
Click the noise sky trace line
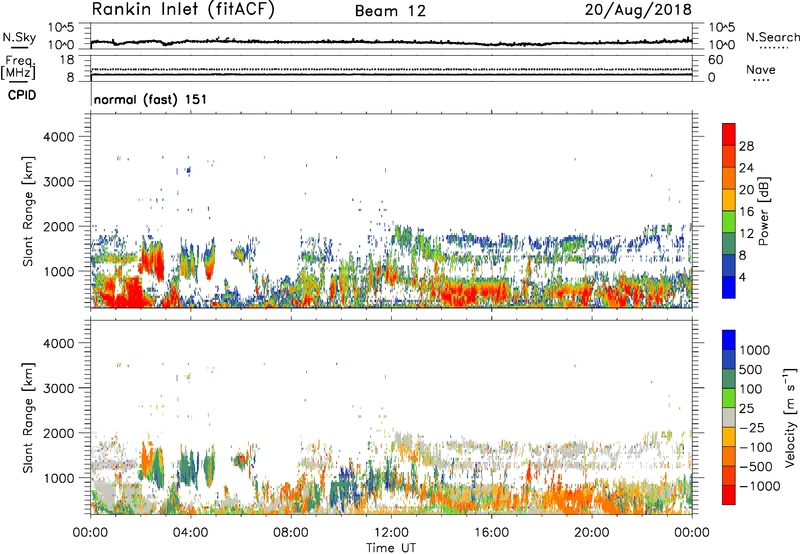pyautogui.click(x=391, y=42)
